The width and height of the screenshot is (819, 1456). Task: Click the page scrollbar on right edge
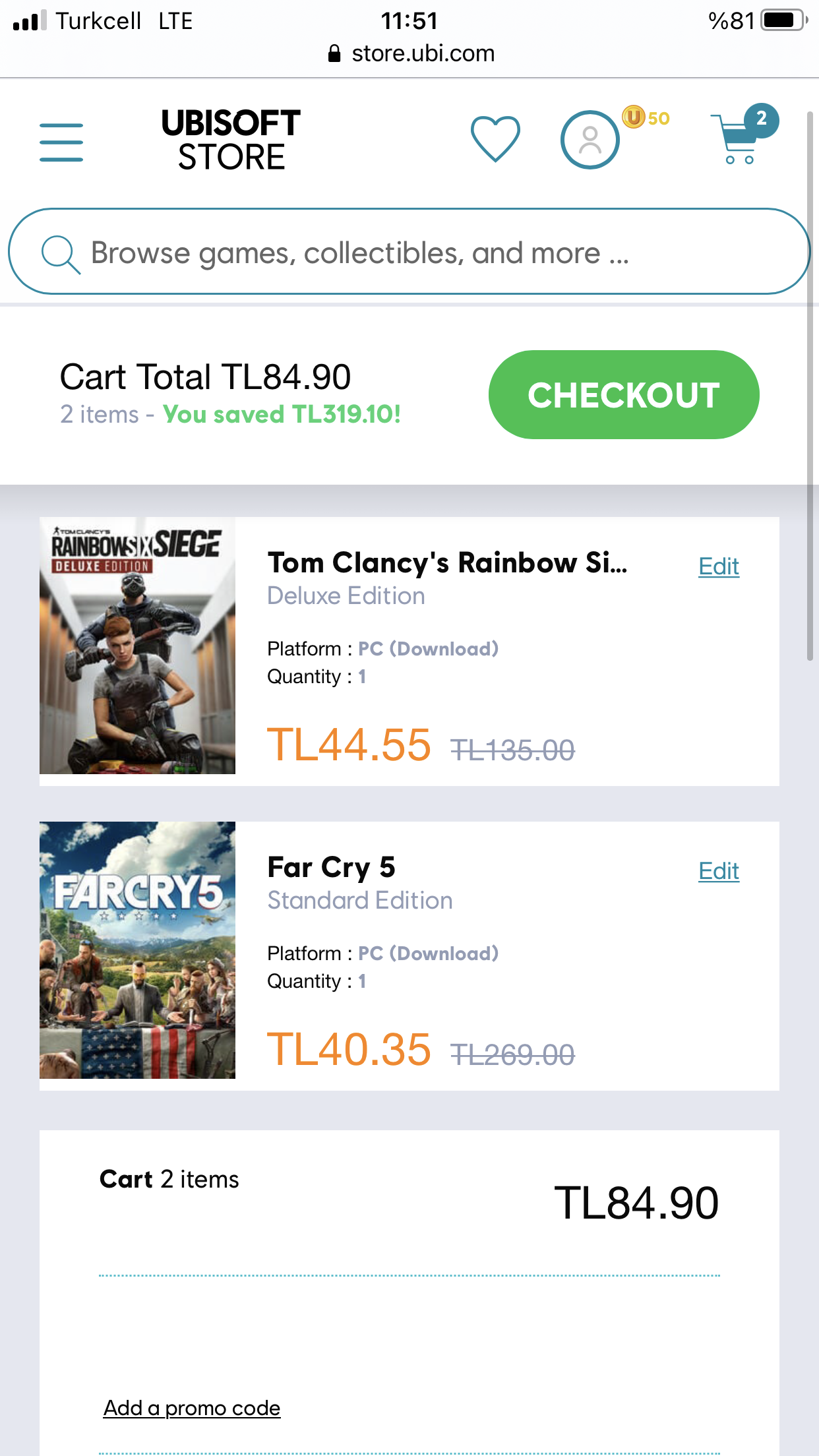point(810,386)
